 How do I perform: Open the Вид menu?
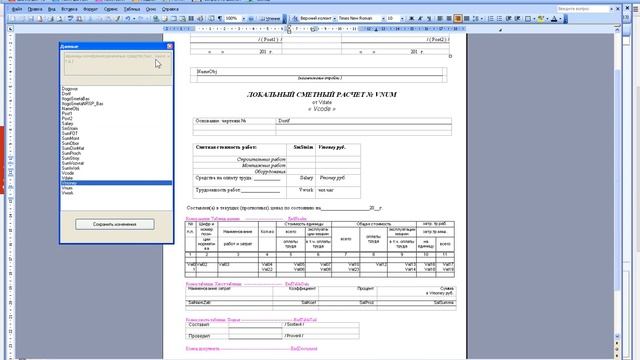pos(52,9)
